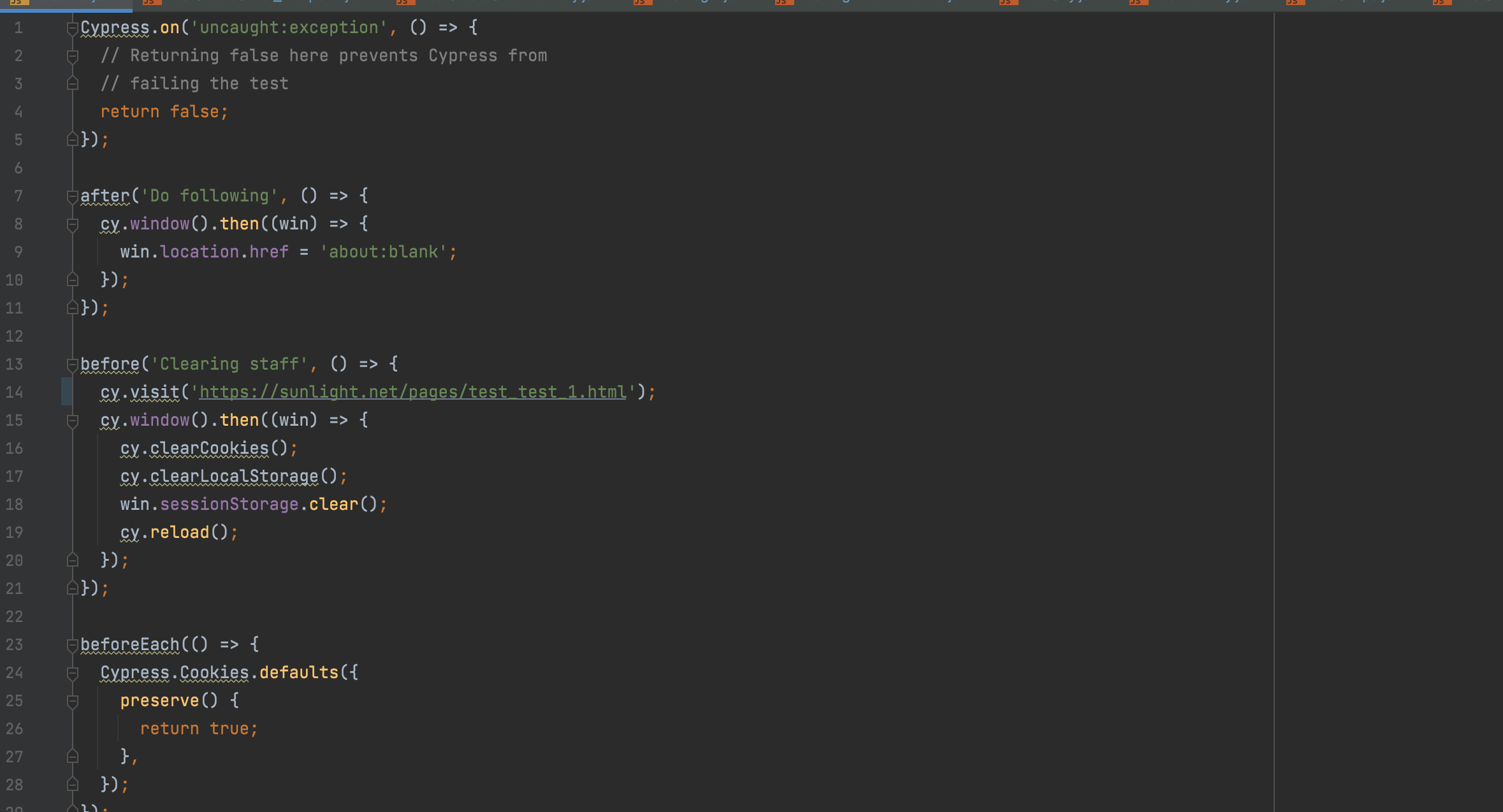Viewport: 1503px width, 812px height.
Task: Click the beforeEach fold arrow at line 23
Action: [x=72, y=644]
